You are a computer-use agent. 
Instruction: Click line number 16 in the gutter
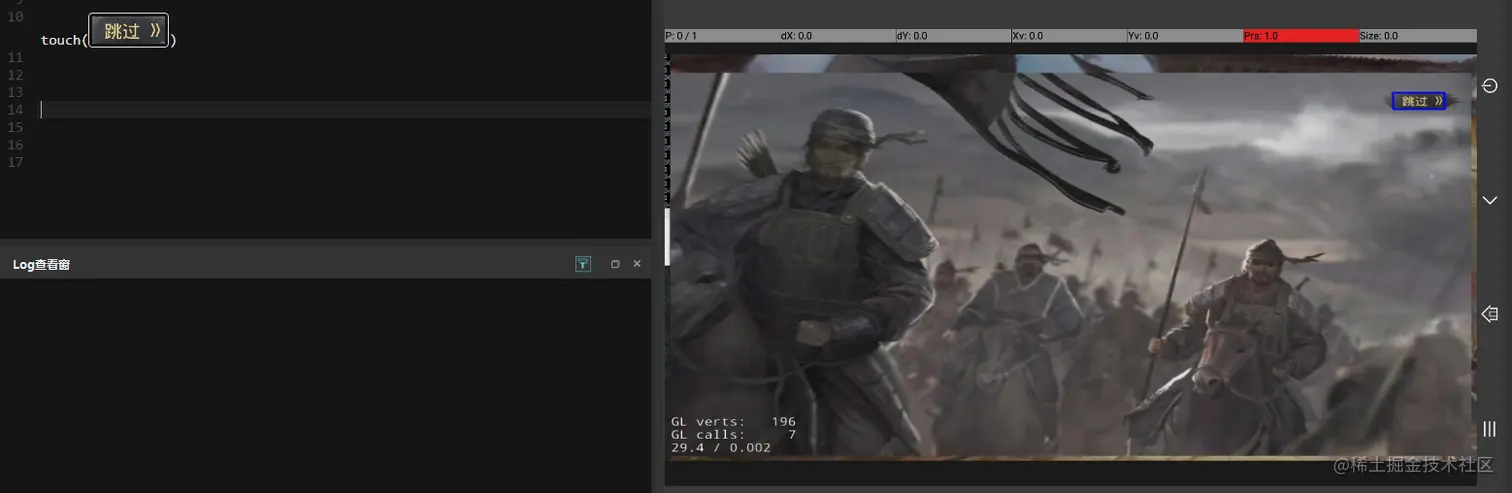(15, 145)
